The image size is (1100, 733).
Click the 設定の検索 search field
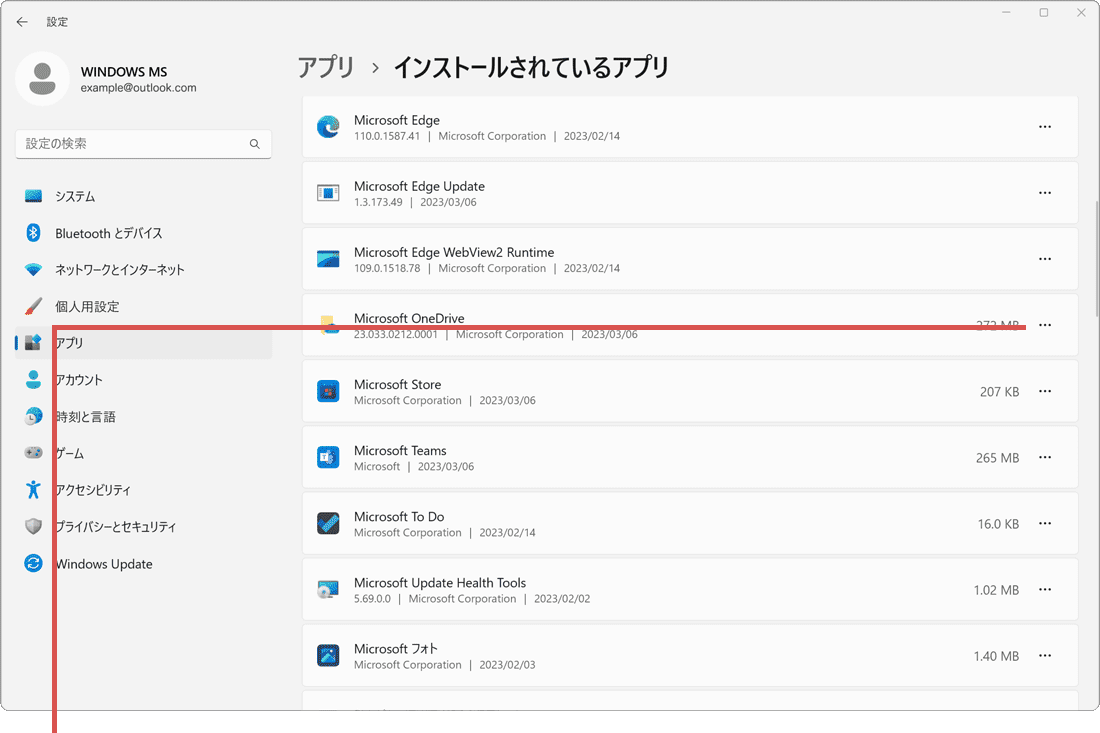(x=143, y=144)
